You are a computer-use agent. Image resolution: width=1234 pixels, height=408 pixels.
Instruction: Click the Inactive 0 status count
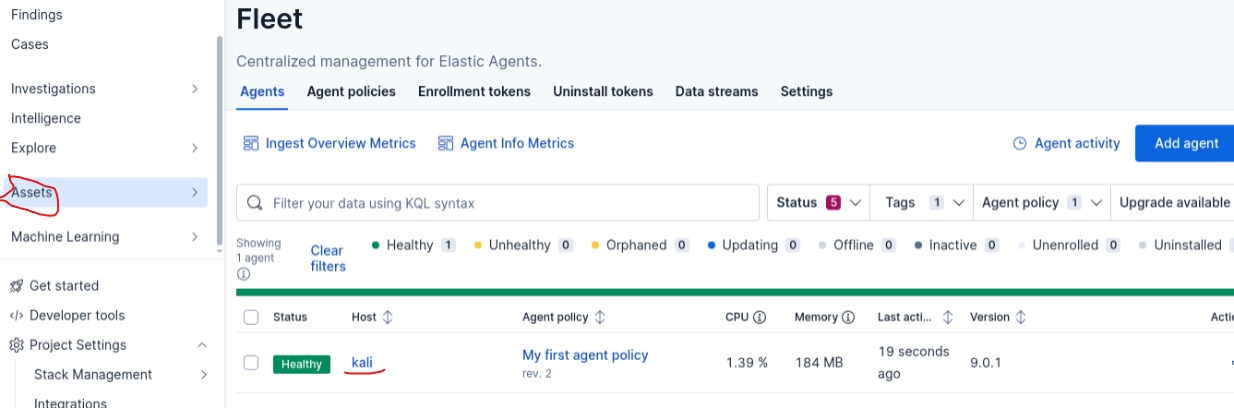pos(956,245)
